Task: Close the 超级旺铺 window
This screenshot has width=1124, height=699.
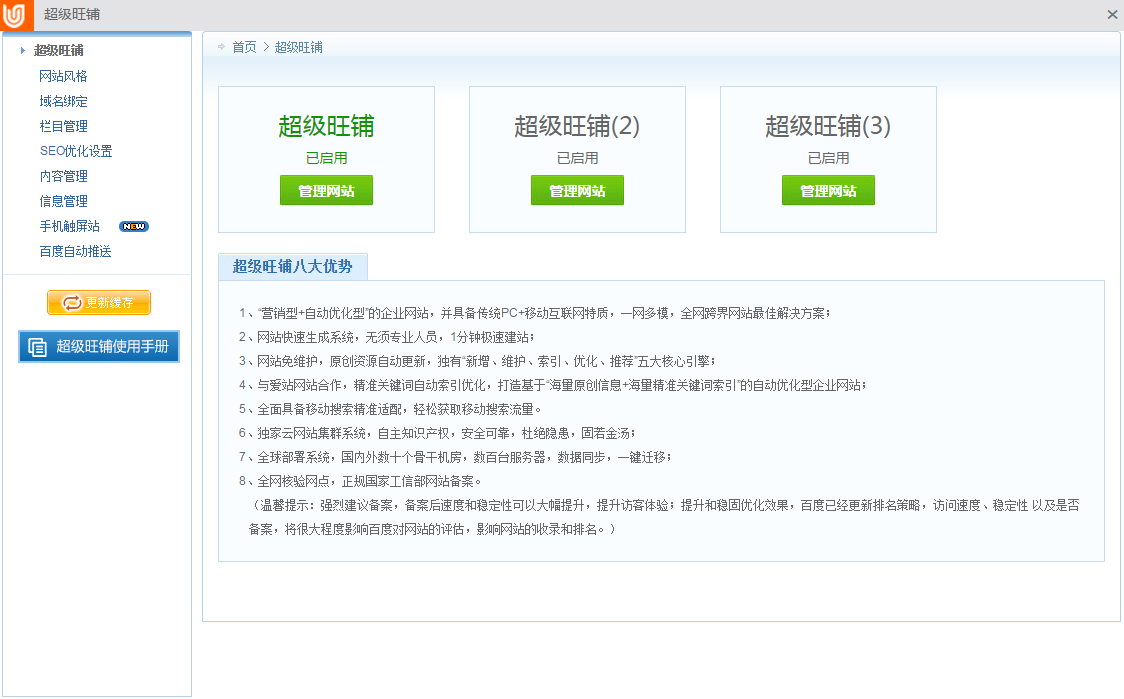Action: click(1112, 15)
